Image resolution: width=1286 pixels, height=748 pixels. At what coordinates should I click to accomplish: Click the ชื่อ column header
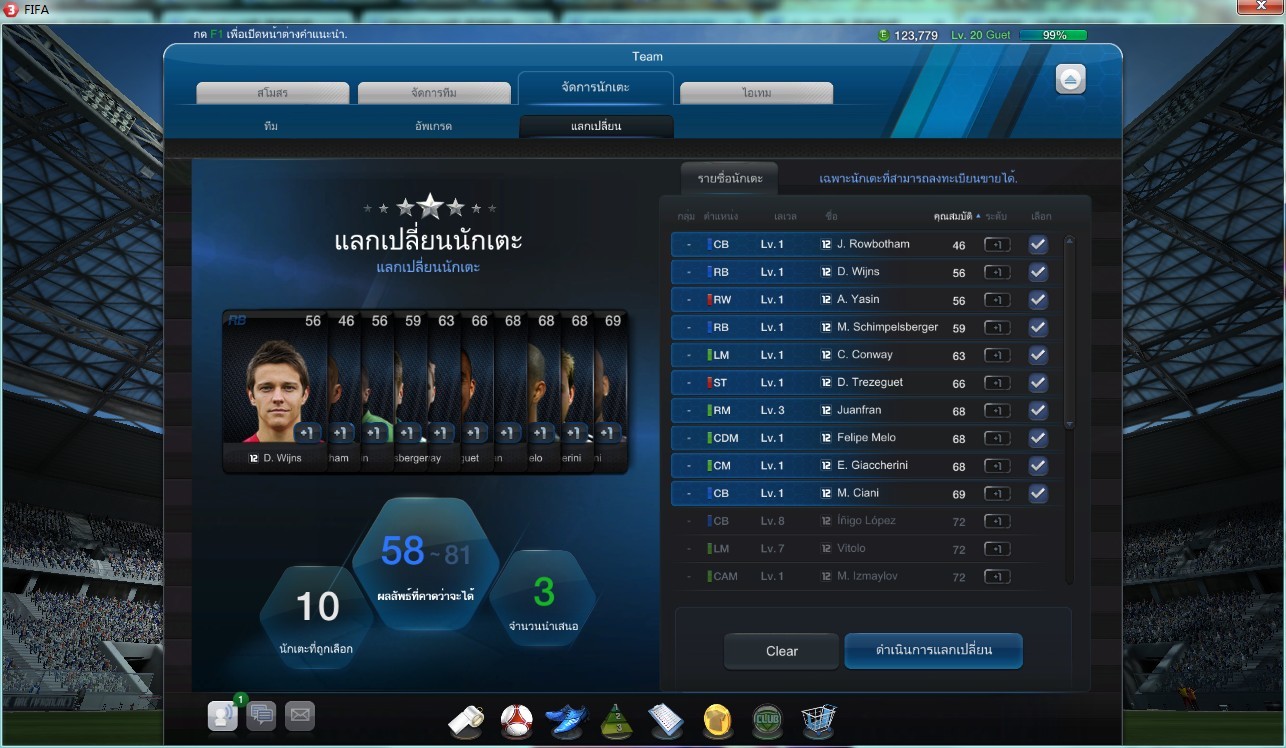832,216
